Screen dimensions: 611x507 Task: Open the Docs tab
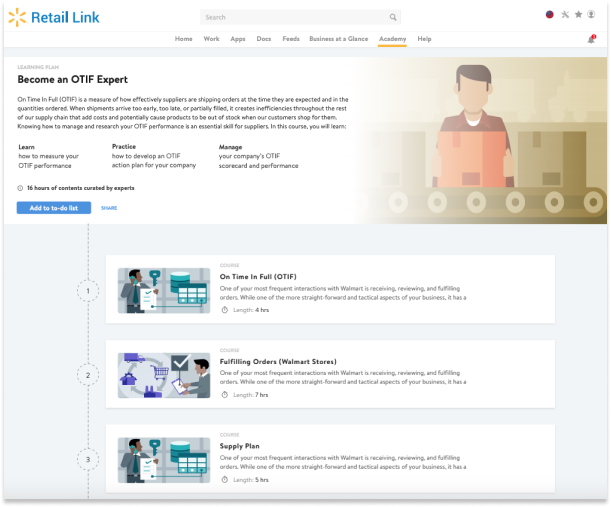[x=264, y=39]
